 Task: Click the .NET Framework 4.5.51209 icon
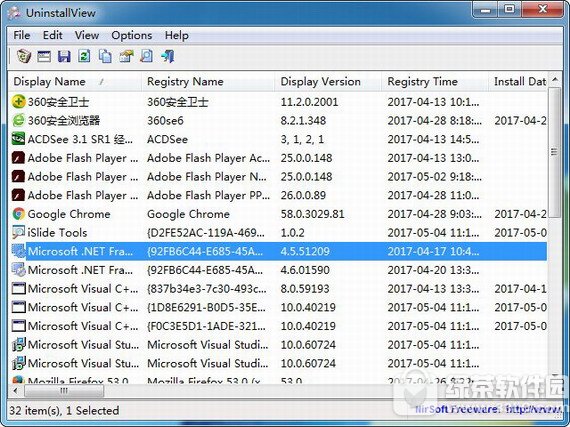(19, 251)
